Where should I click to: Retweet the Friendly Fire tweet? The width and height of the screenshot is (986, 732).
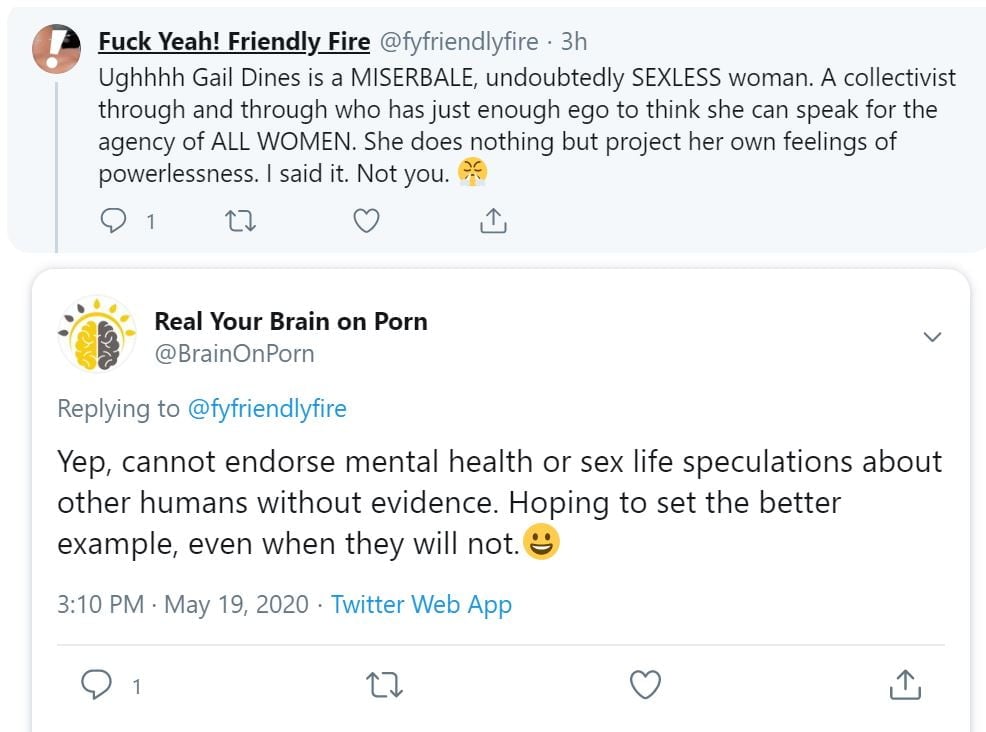point(241,221)
